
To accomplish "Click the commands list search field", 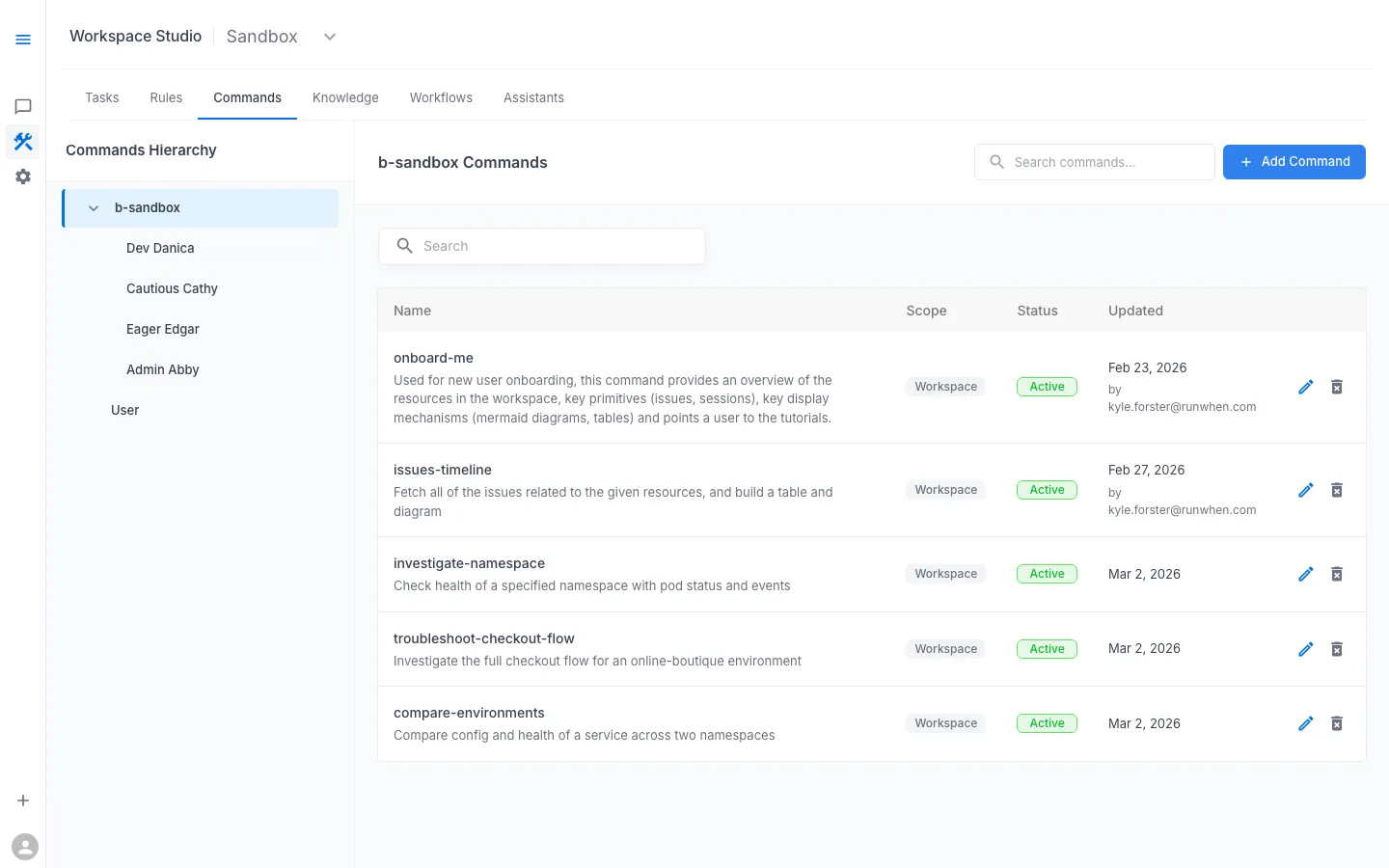I will (541, 246).
